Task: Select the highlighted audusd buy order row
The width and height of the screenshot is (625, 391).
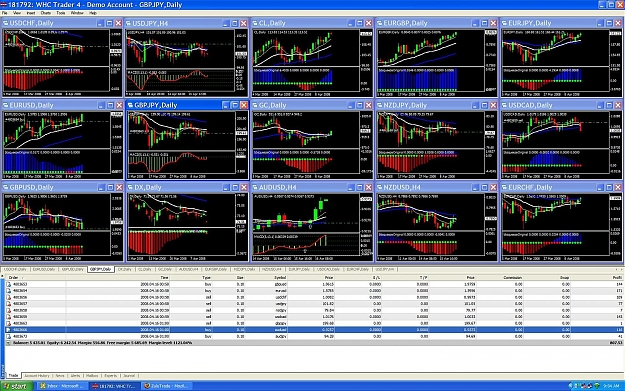Action: (314, 330)
